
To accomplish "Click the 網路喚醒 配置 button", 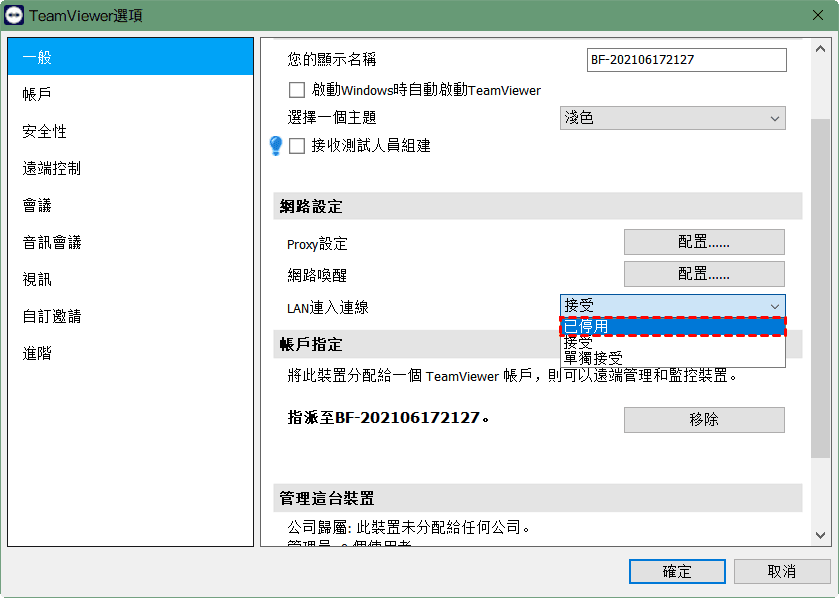I will pyautogui.click(x=704, y=274).
